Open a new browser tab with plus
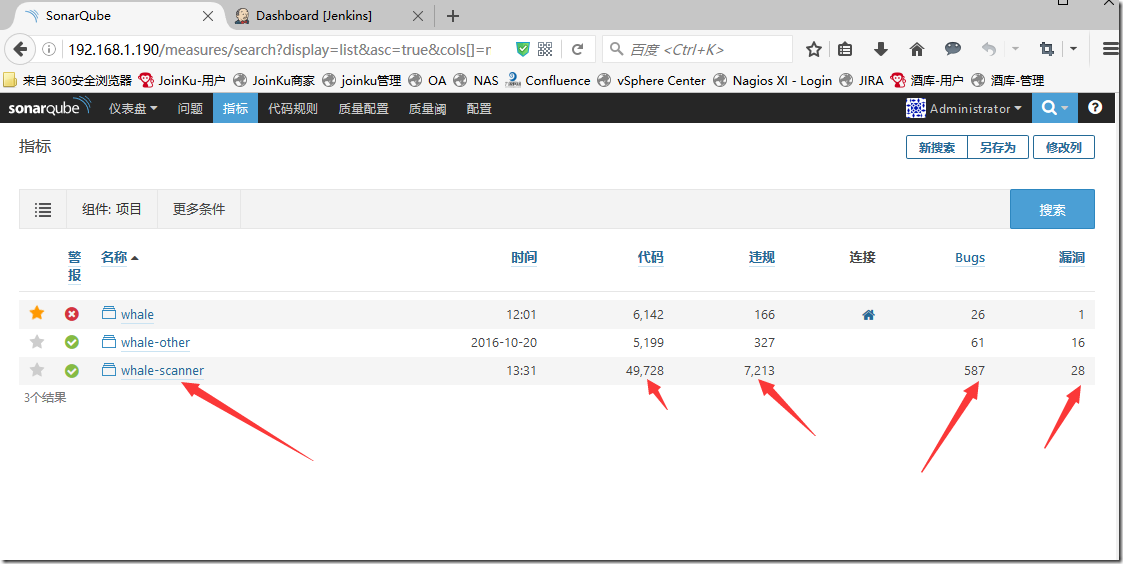Image resolution: width=1123 pixels, height=564 pixels. coord(453,16)
